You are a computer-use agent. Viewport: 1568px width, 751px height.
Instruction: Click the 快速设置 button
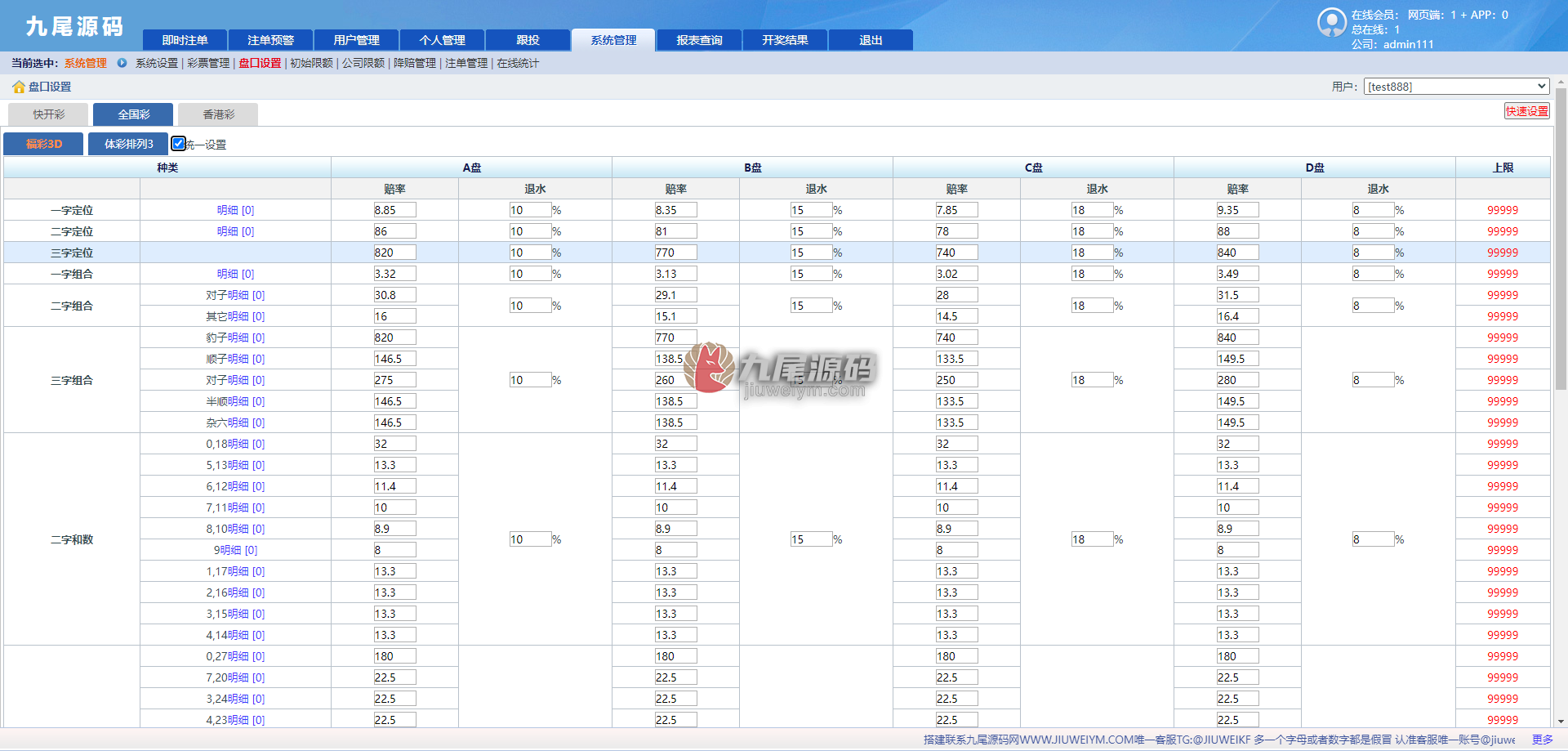click(1526, 111)
